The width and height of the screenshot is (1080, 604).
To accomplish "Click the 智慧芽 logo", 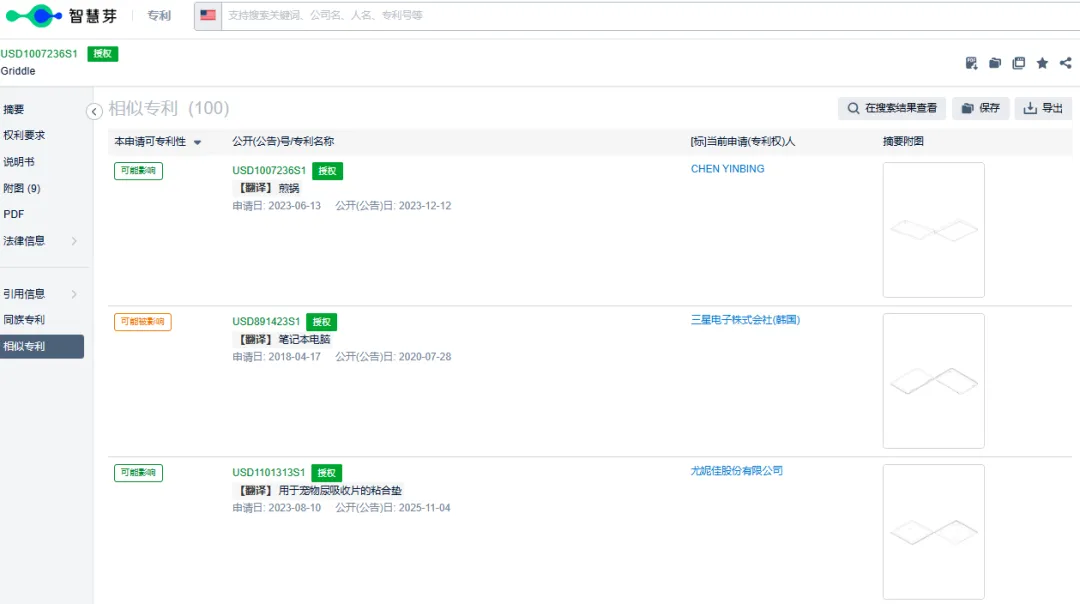I will click(61, 15).
